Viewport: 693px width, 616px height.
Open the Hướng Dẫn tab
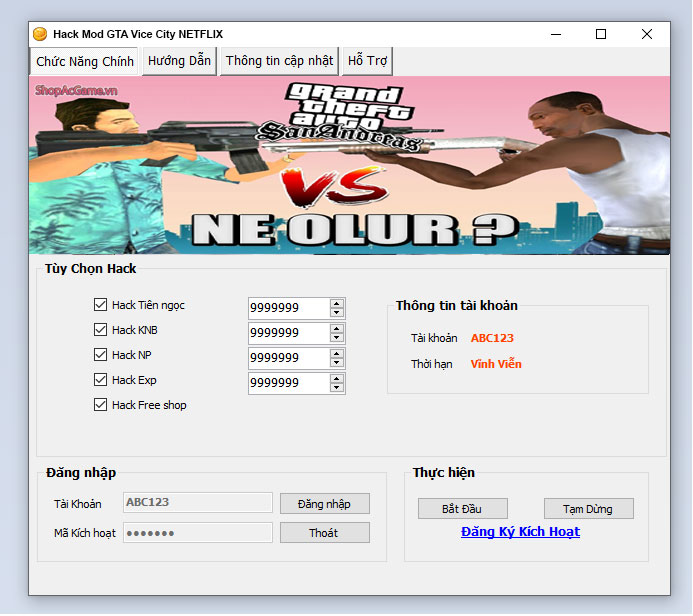pos(179,61)
